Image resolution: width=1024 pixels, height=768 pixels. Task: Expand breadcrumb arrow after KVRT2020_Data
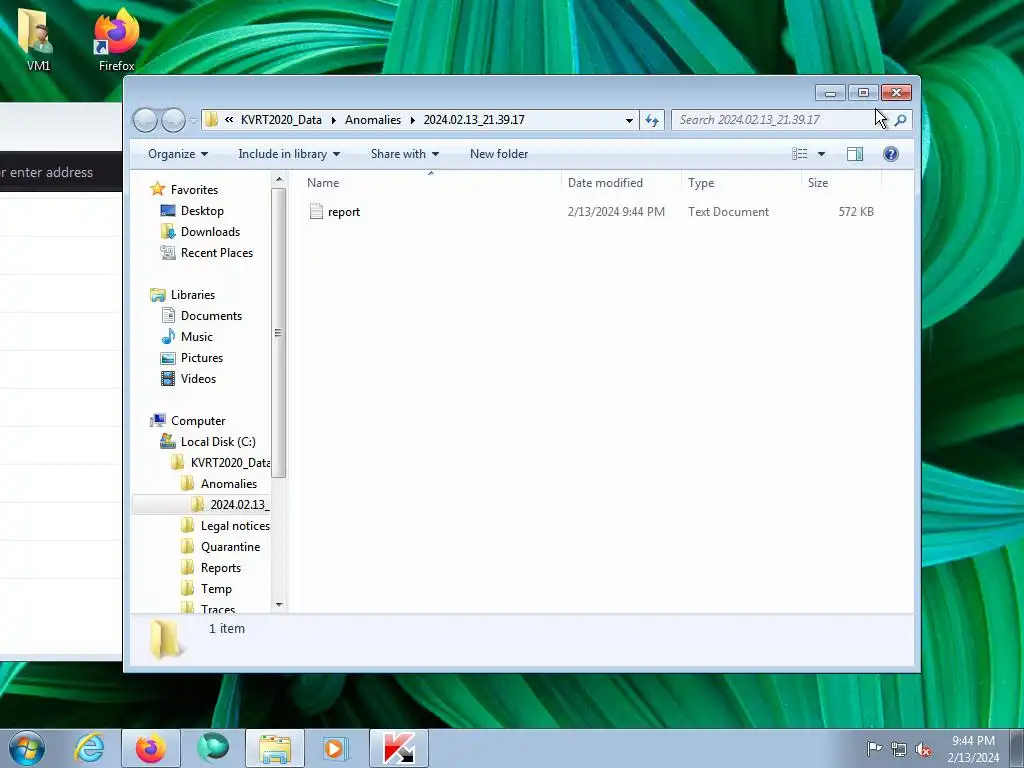(333, 120)
